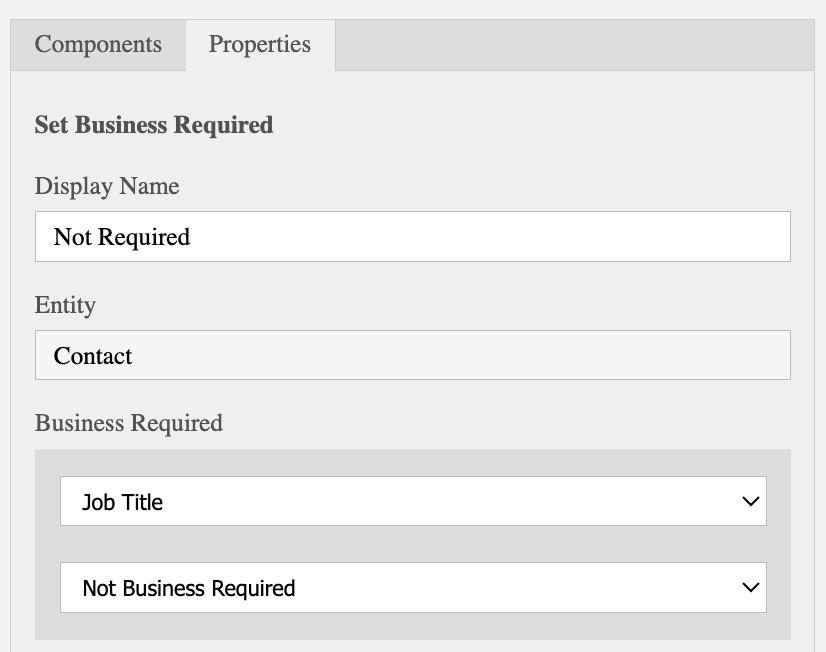The height and width of the screenshot is (652, 826).
Task: Click the chevron arrow on Job Title dropdown
Action: click(x=751, y=502)
